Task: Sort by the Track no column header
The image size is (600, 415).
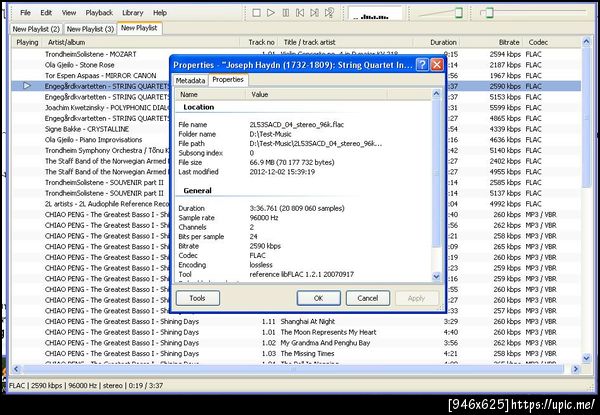Action: tap(259, 42)
